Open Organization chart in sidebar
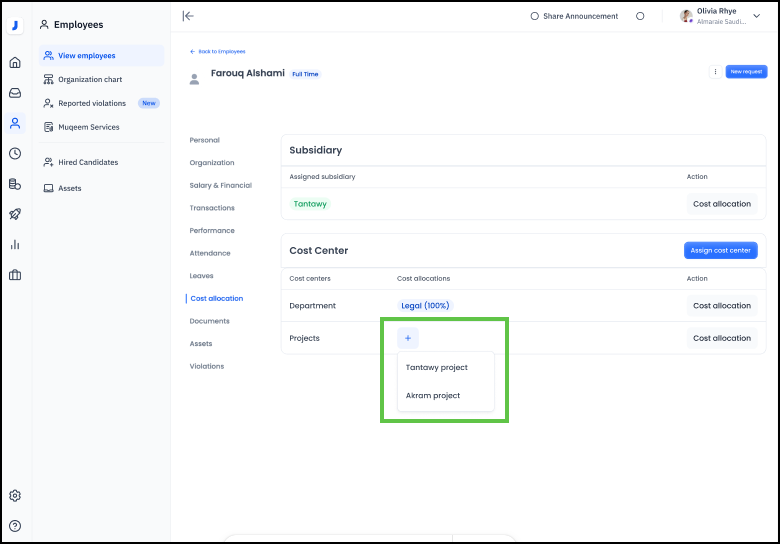This screenshot has width=780, height=544. pyautogui.click(x=90, y=79)
